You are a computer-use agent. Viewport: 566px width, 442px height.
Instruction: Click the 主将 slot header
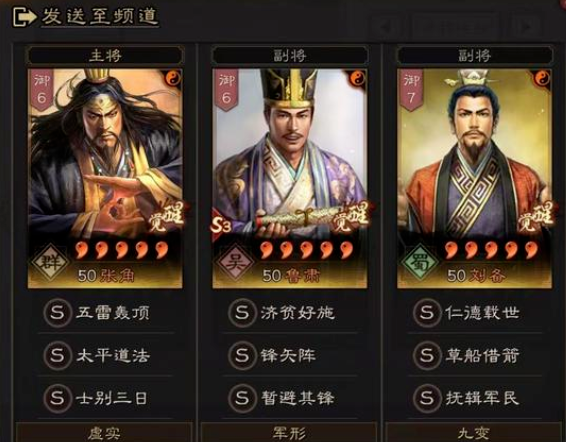[105, 55]
